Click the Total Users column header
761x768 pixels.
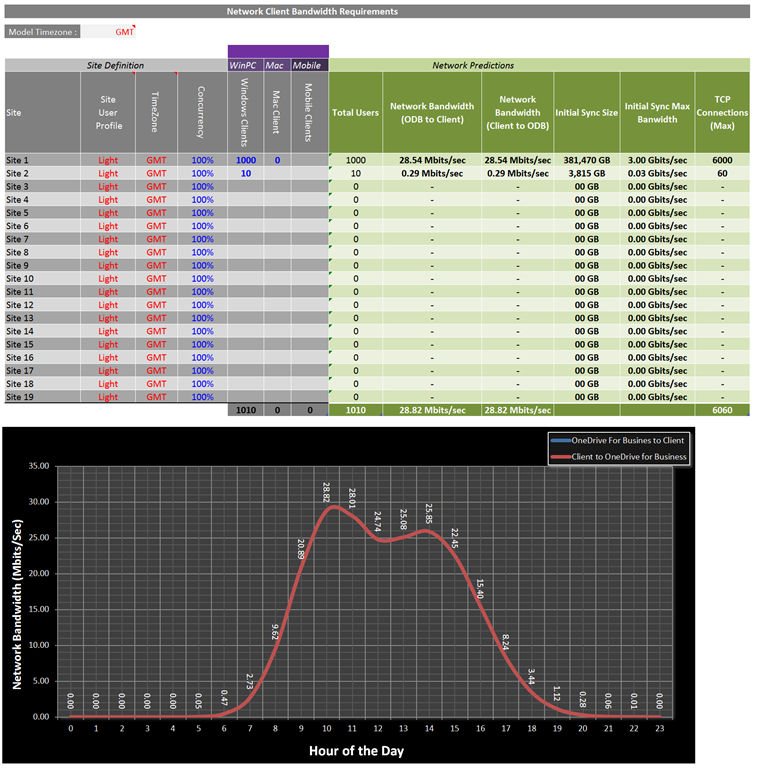[355, 113]
